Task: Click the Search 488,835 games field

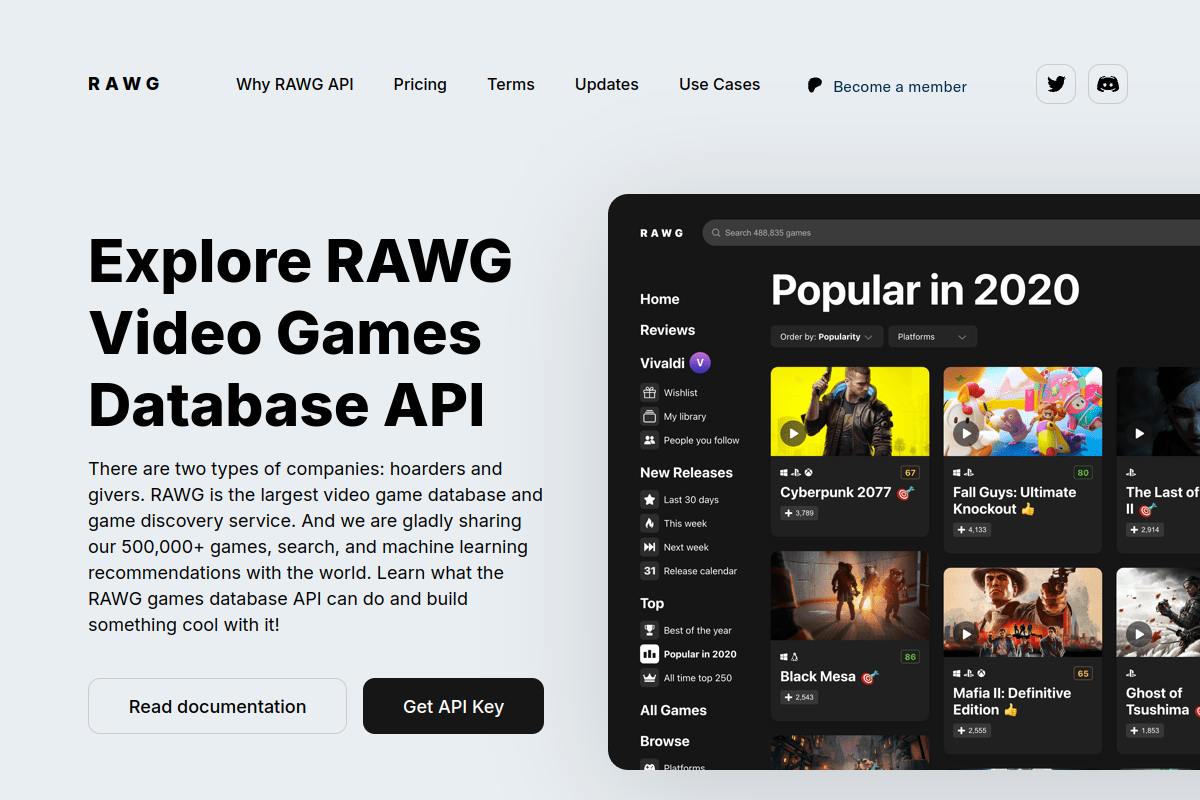Action: [951, 233]
